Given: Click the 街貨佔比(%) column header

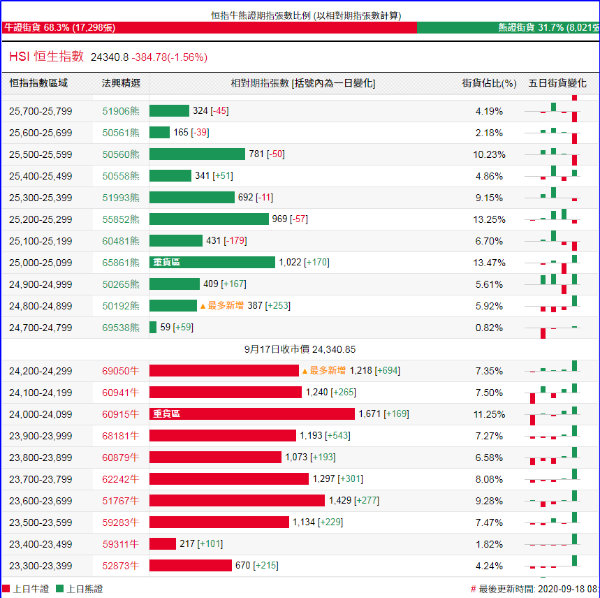Looking at the screenshot, I should click(489, 83).
